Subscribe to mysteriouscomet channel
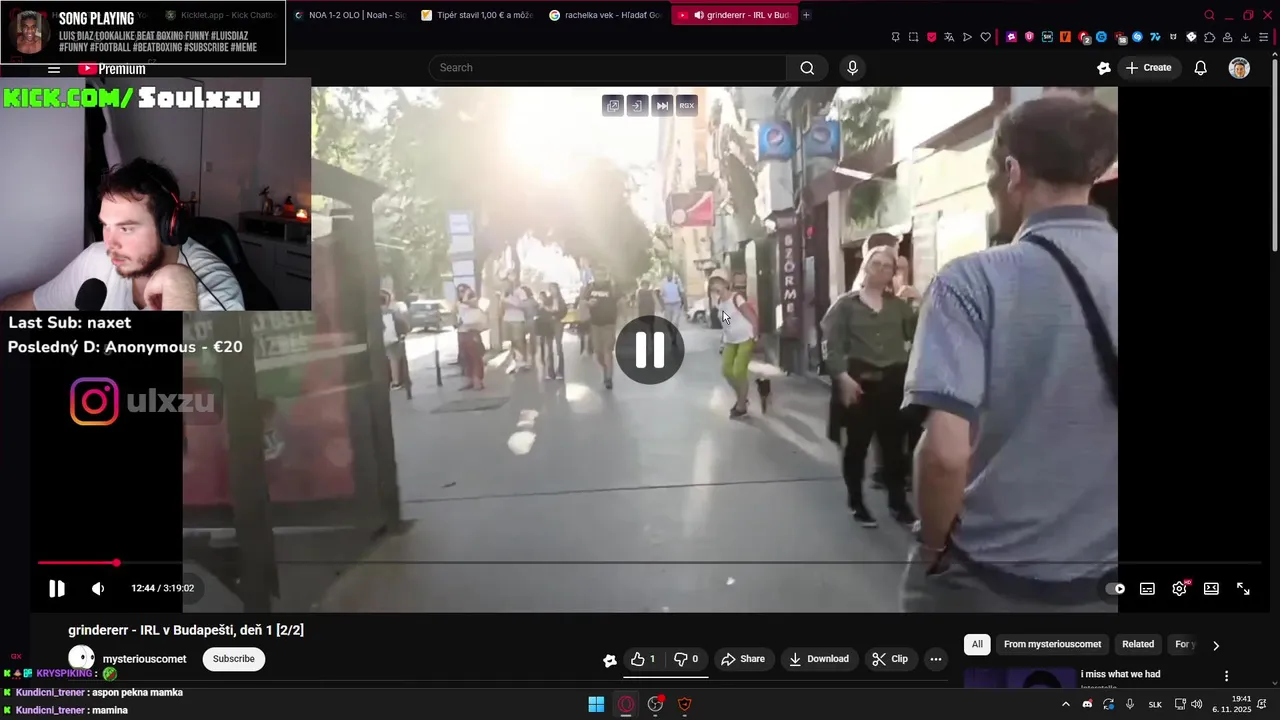The height and width of the screenshot is (720, 1280). click(x=234, y=659)
